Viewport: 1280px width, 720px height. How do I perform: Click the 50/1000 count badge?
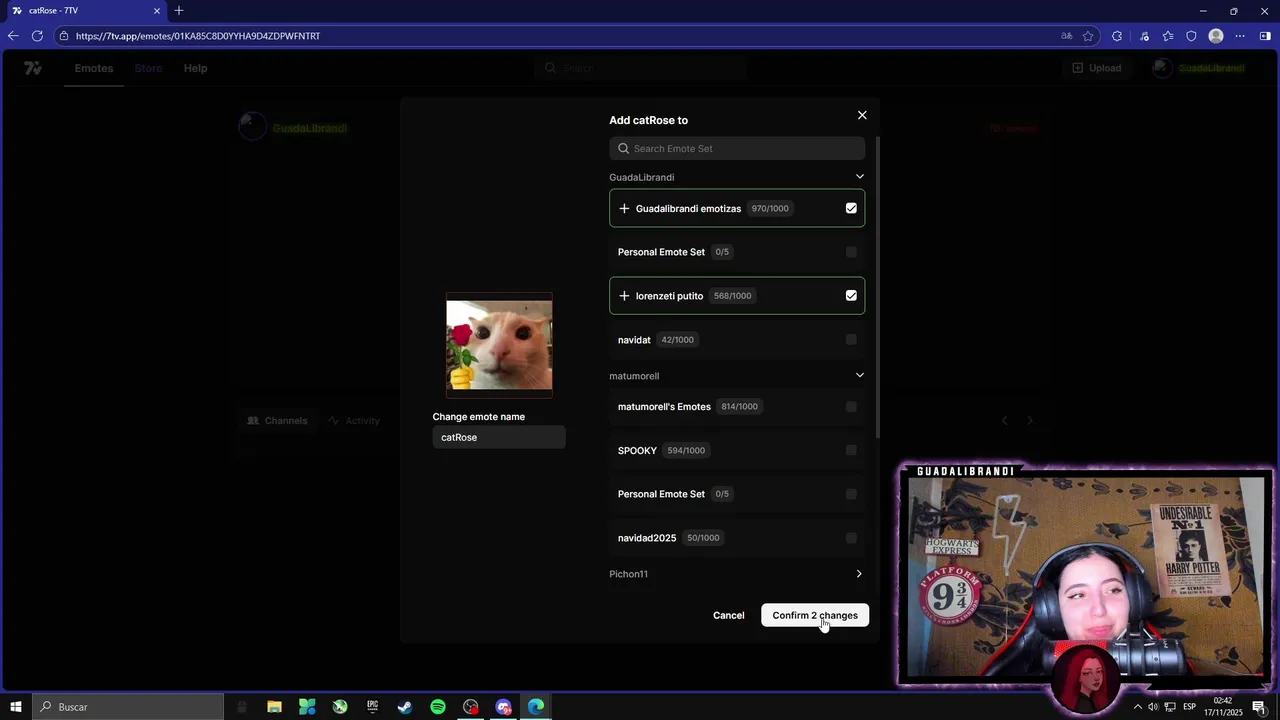pos(703,538)
